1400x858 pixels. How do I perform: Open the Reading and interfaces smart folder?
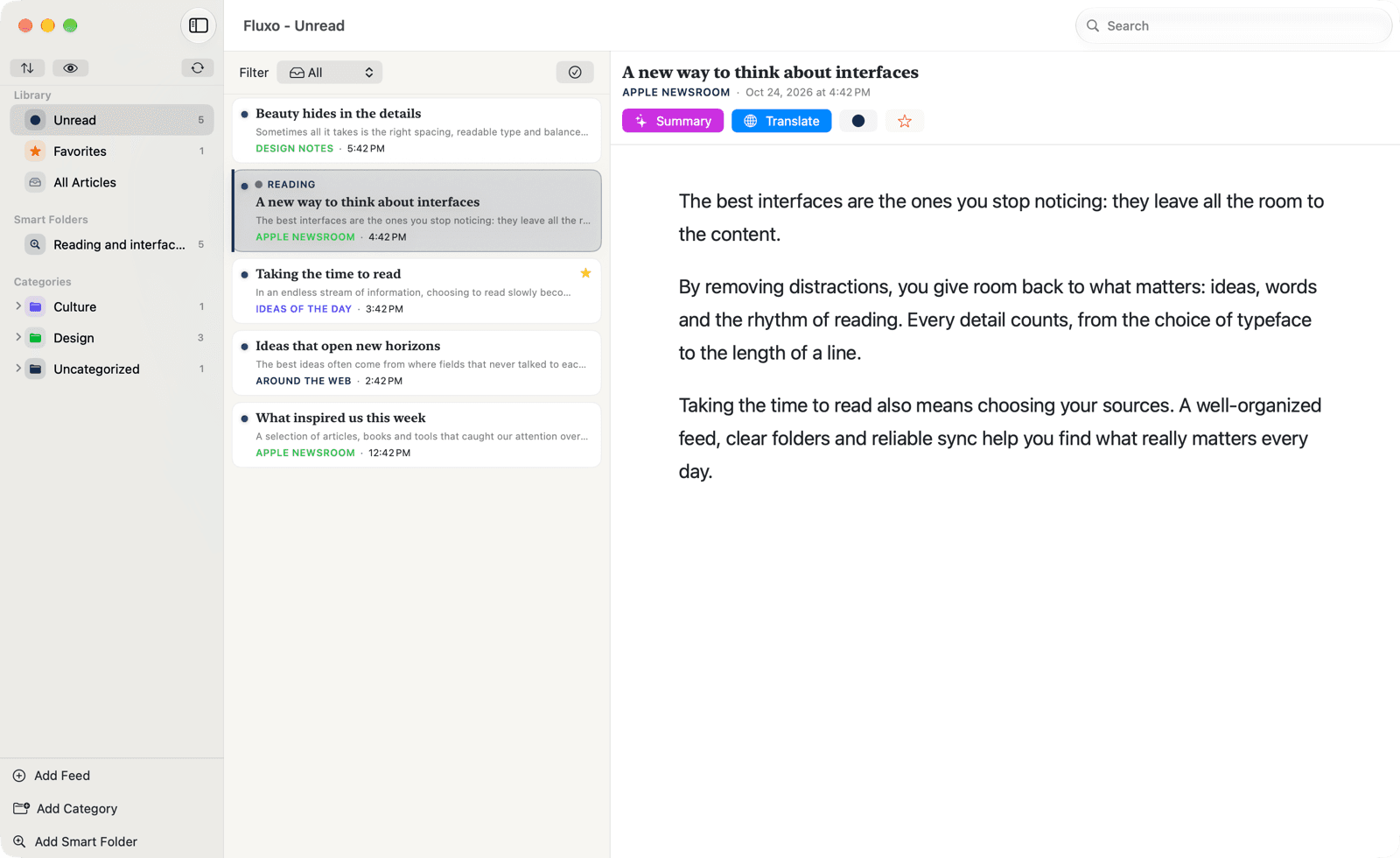(x=112, y=244)
